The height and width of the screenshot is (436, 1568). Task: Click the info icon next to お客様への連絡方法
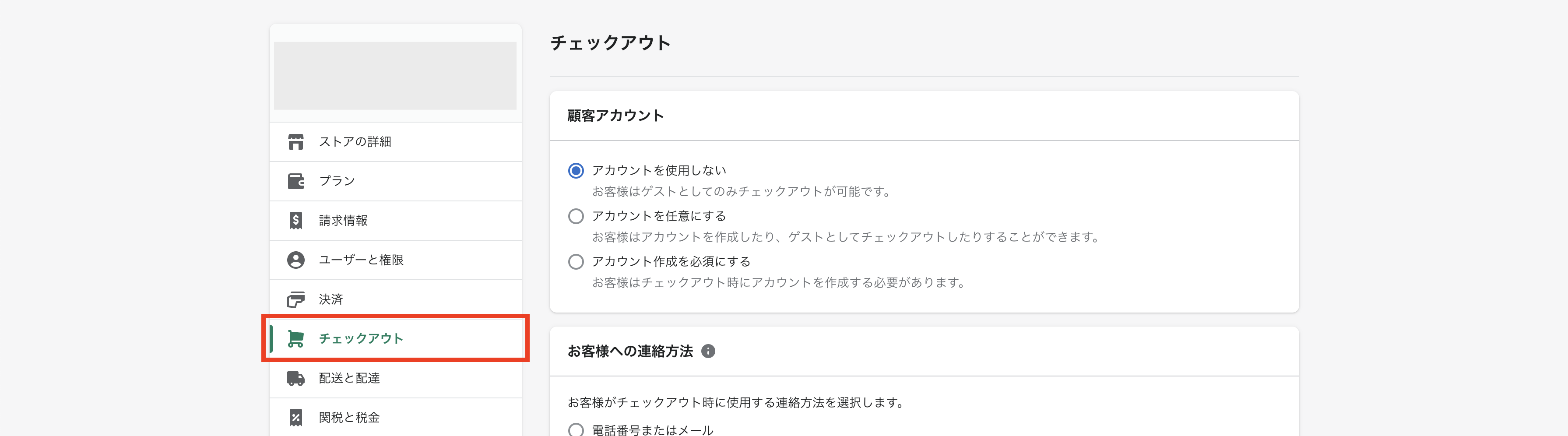(x=708, y=352)
